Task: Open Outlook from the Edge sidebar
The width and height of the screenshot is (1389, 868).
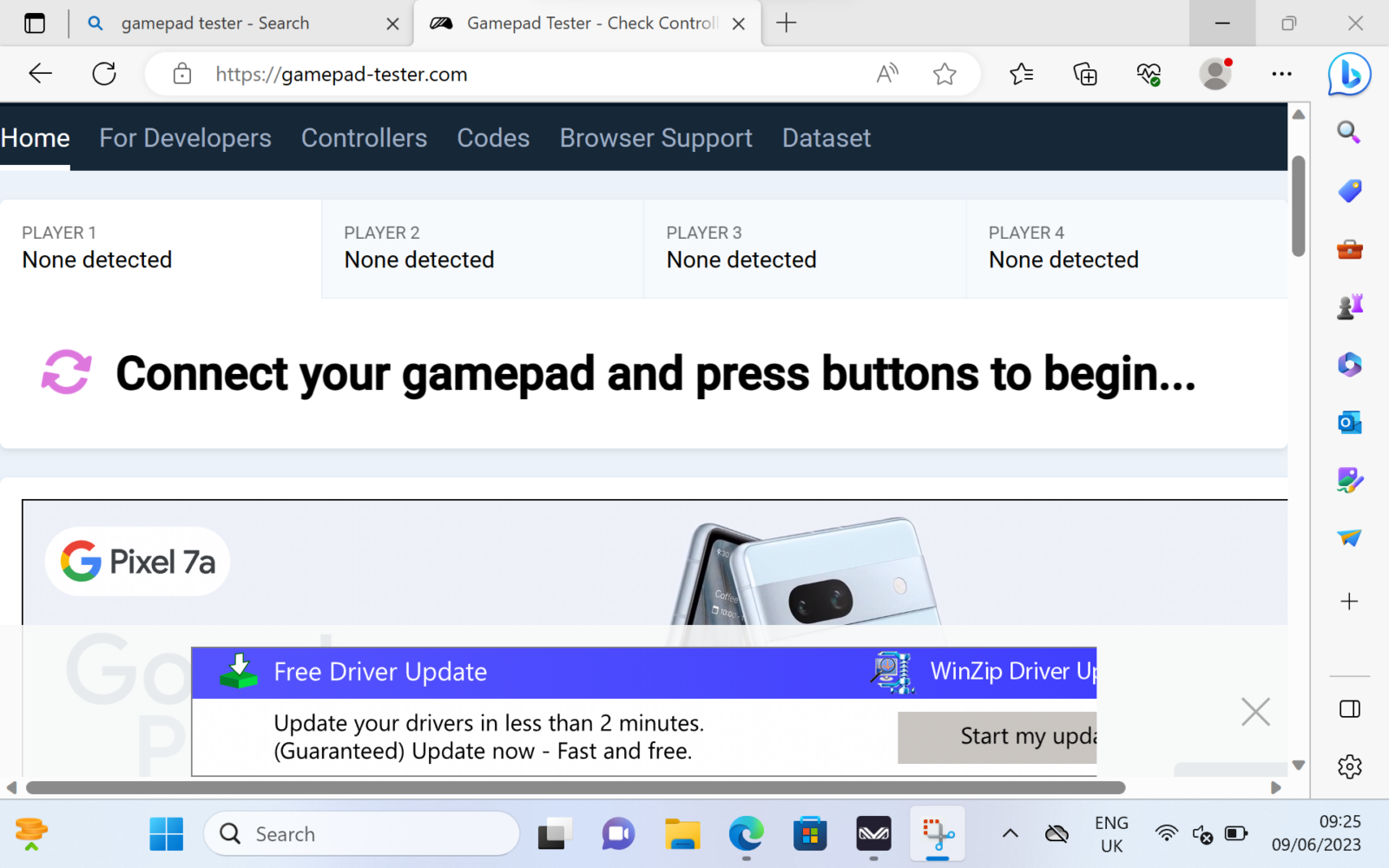Action: [1349, 423]
